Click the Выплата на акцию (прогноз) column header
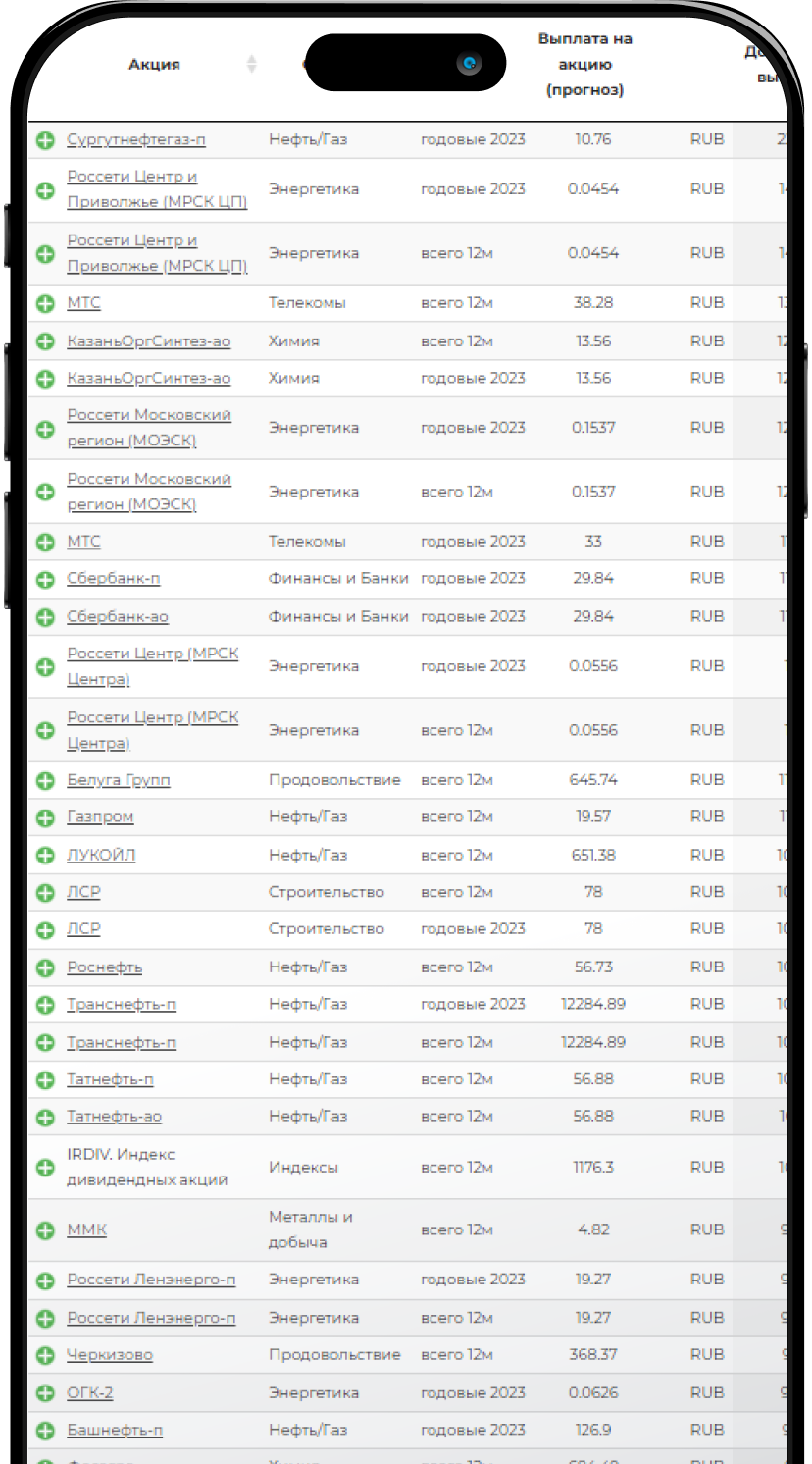This screenshot has width=812, height=1464. 585,65
